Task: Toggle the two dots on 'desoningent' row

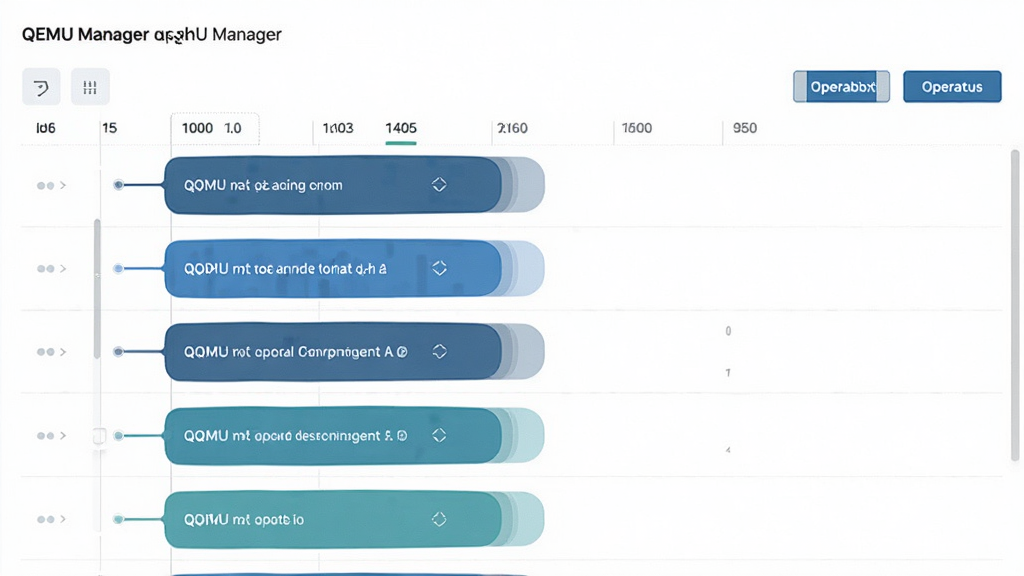Action: [46, 436]
